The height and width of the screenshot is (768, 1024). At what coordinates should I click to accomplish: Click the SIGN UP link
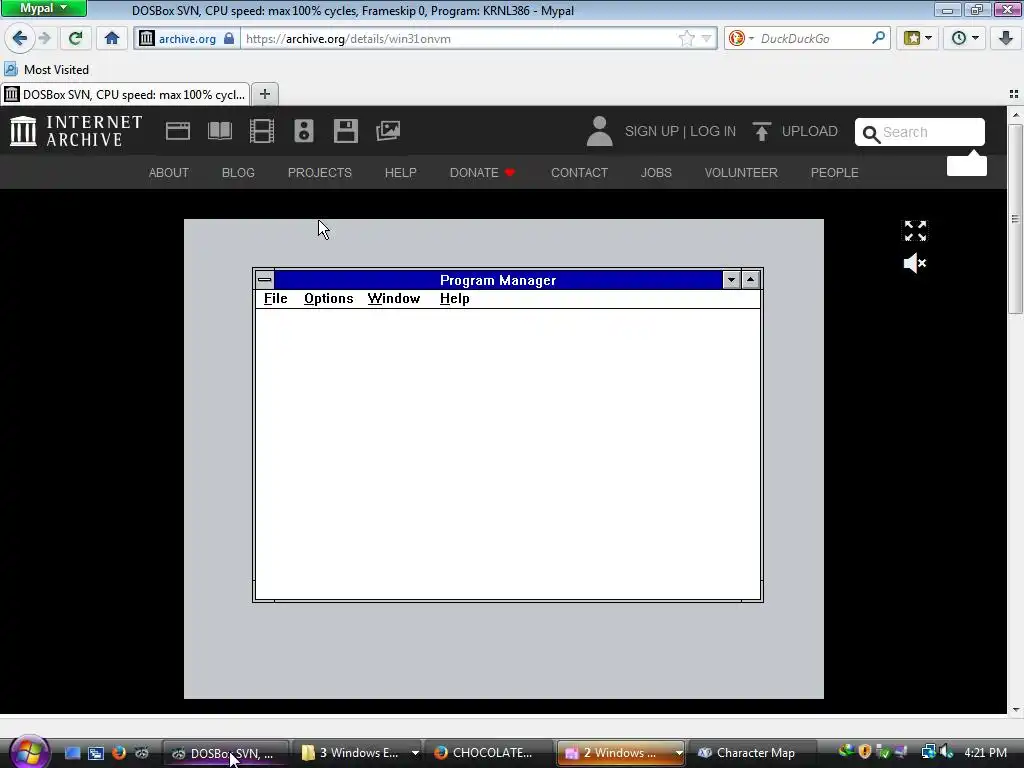coord(652,131)
